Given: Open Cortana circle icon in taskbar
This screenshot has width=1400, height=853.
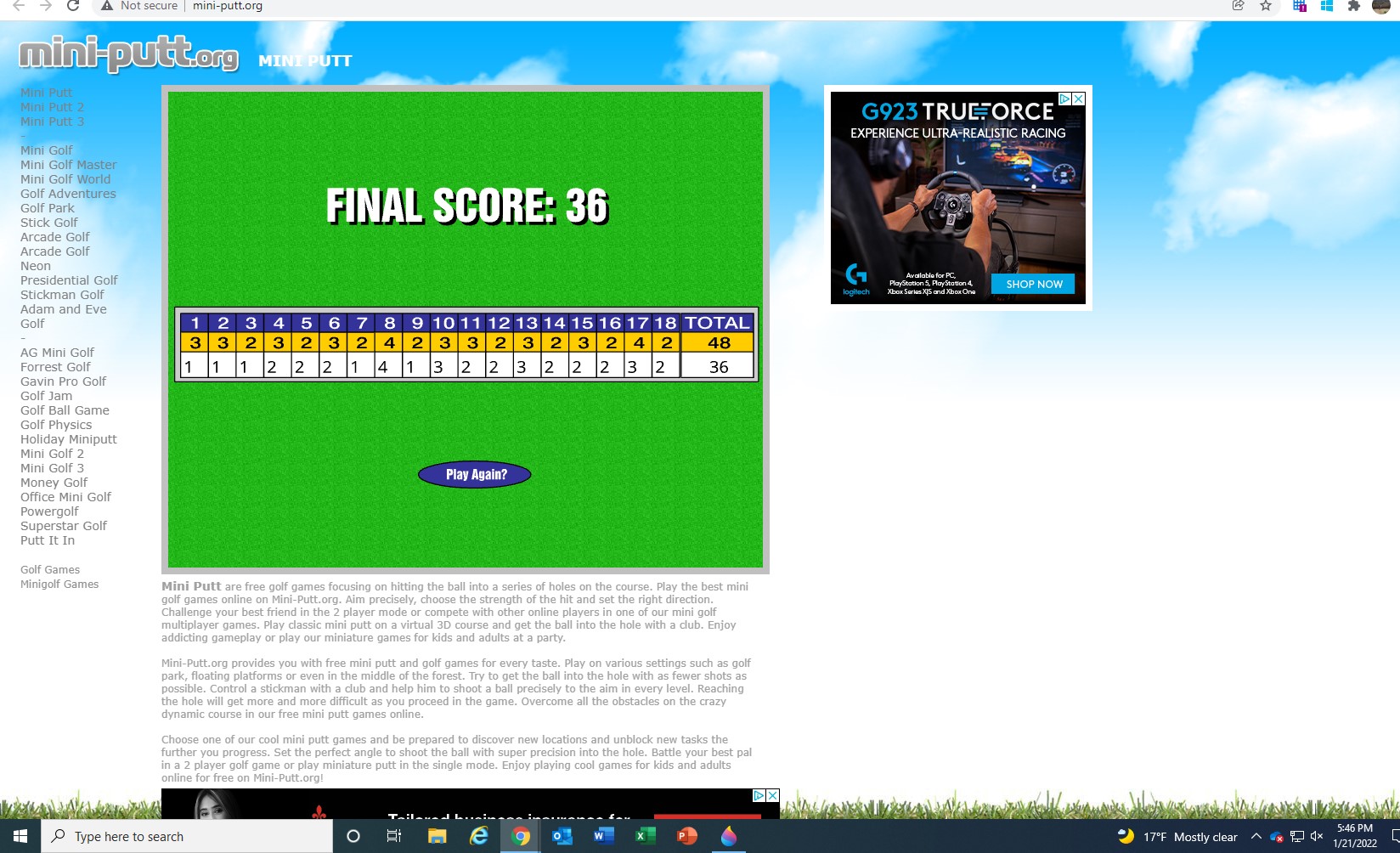Looking at the screenshot, I should coord(353,836).
